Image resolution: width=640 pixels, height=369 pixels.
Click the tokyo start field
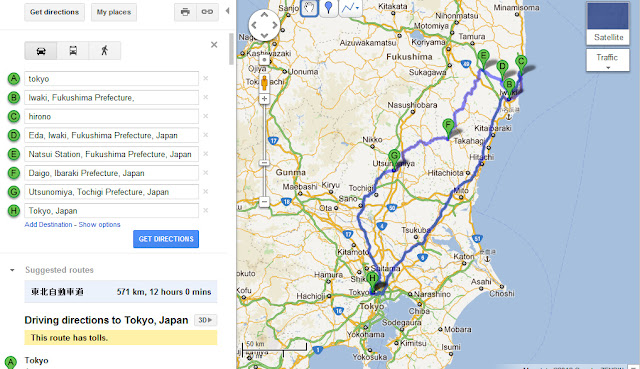[x=111, y=79]
